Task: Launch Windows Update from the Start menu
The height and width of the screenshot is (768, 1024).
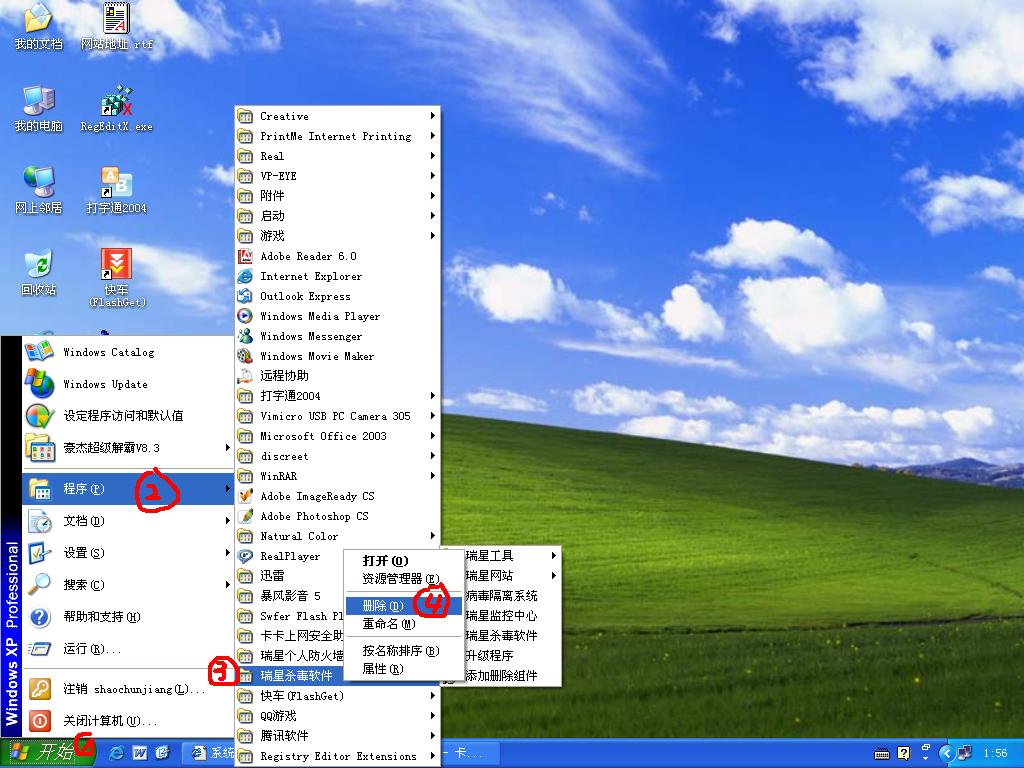Action: 128,384
